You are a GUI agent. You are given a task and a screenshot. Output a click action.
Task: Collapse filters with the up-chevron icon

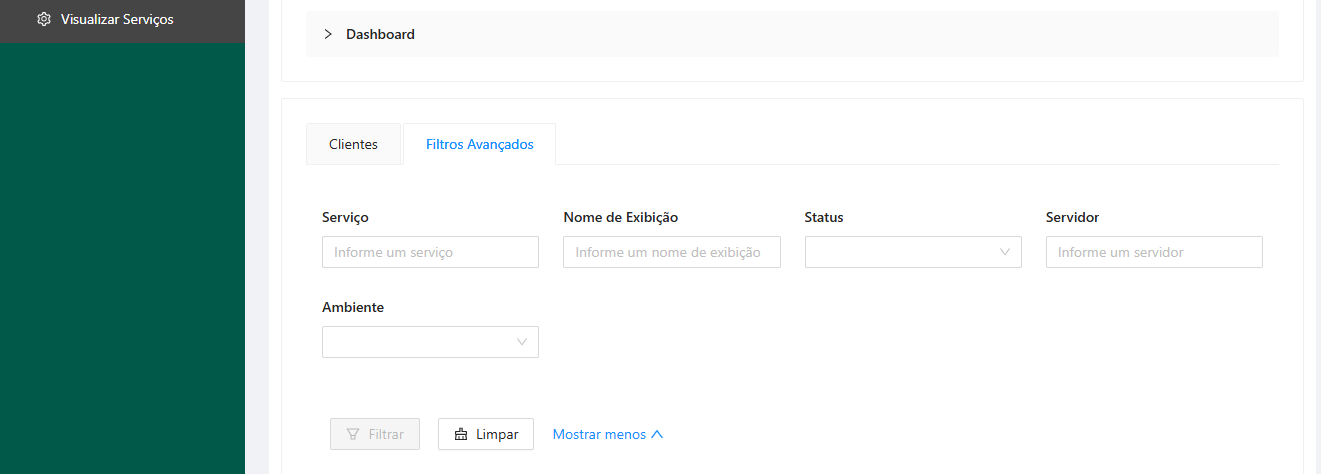(657, 434)
